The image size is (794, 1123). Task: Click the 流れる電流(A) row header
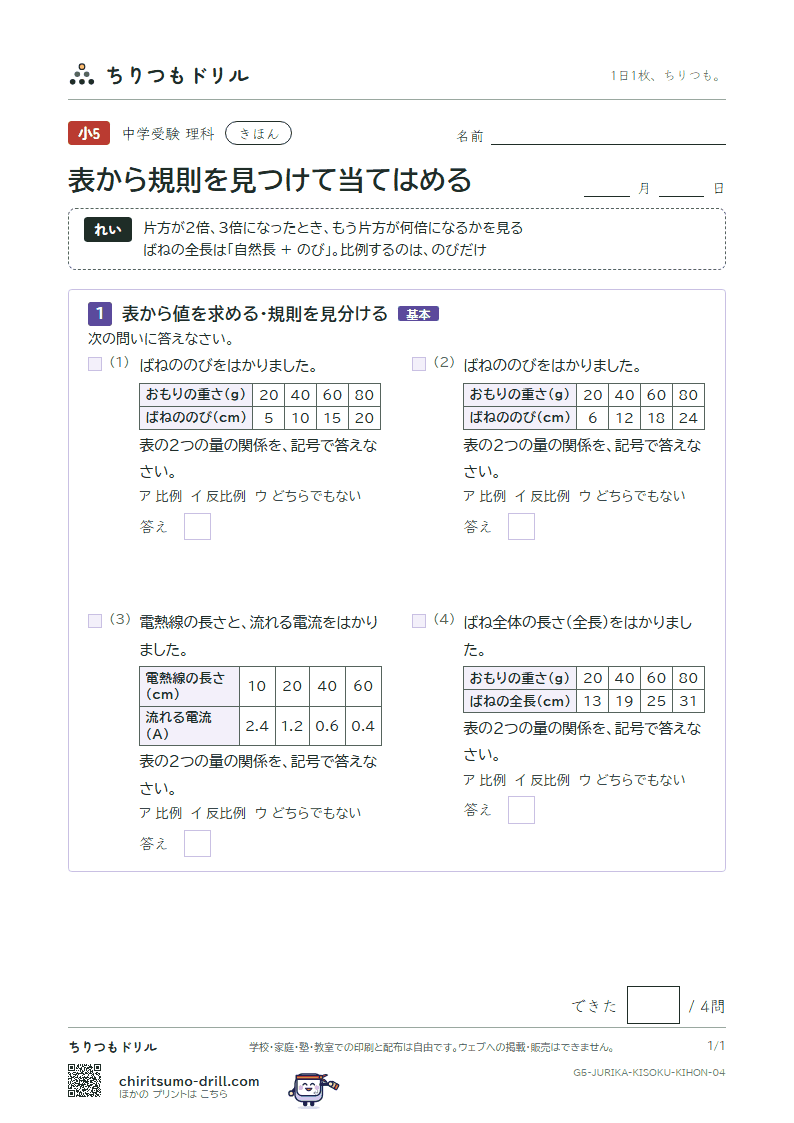coord(190,726)
